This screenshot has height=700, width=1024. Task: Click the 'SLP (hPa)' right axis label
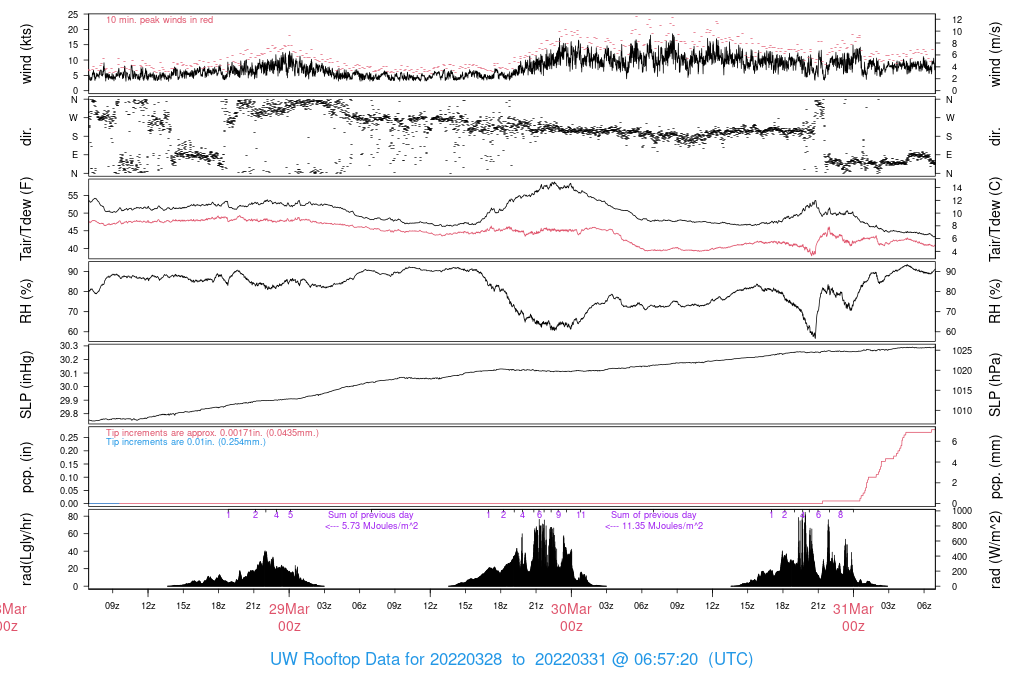[x=995, y=385]
